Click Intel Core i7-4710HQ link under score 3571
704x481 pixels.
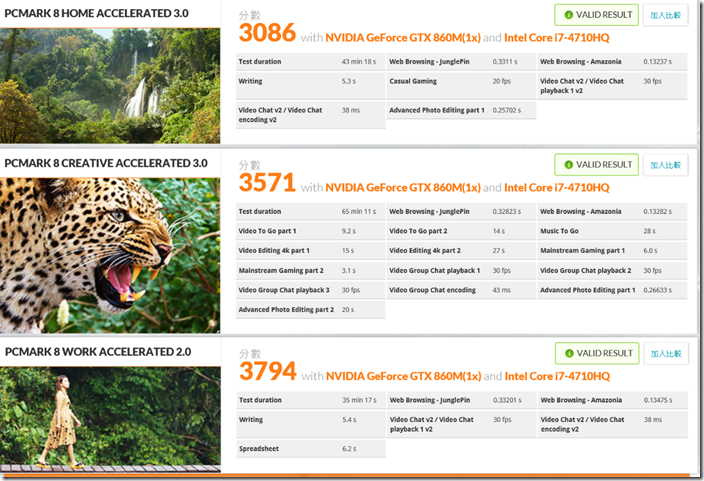[557, 188]
